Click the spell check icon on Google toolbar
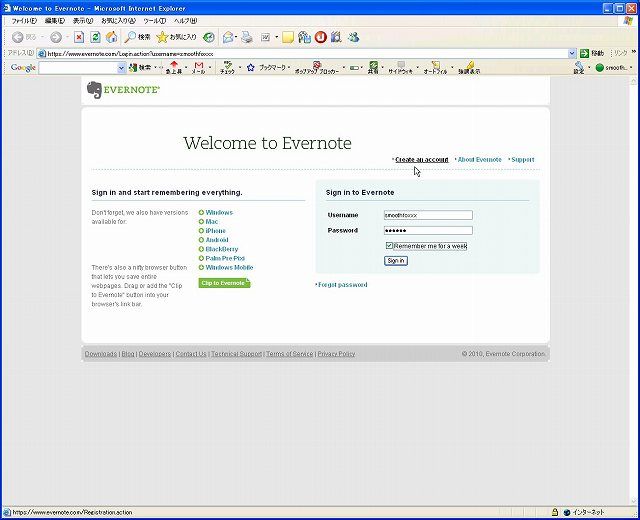This screenshot has height=520, width=640. 227,65
